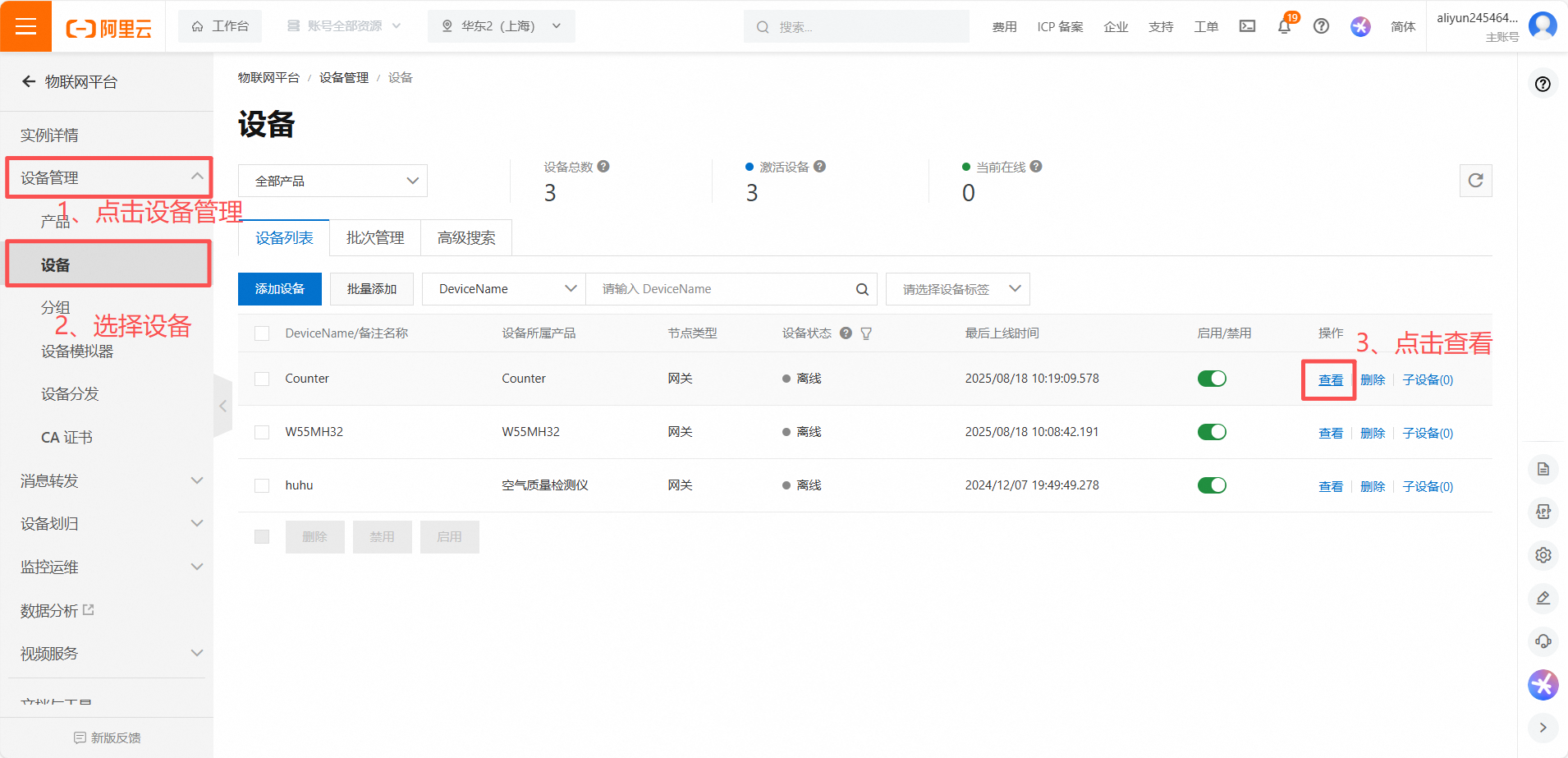Viewport: 1568px width, 758px height.
Task: Click the device status filter icon
Action: click(866, 333)
